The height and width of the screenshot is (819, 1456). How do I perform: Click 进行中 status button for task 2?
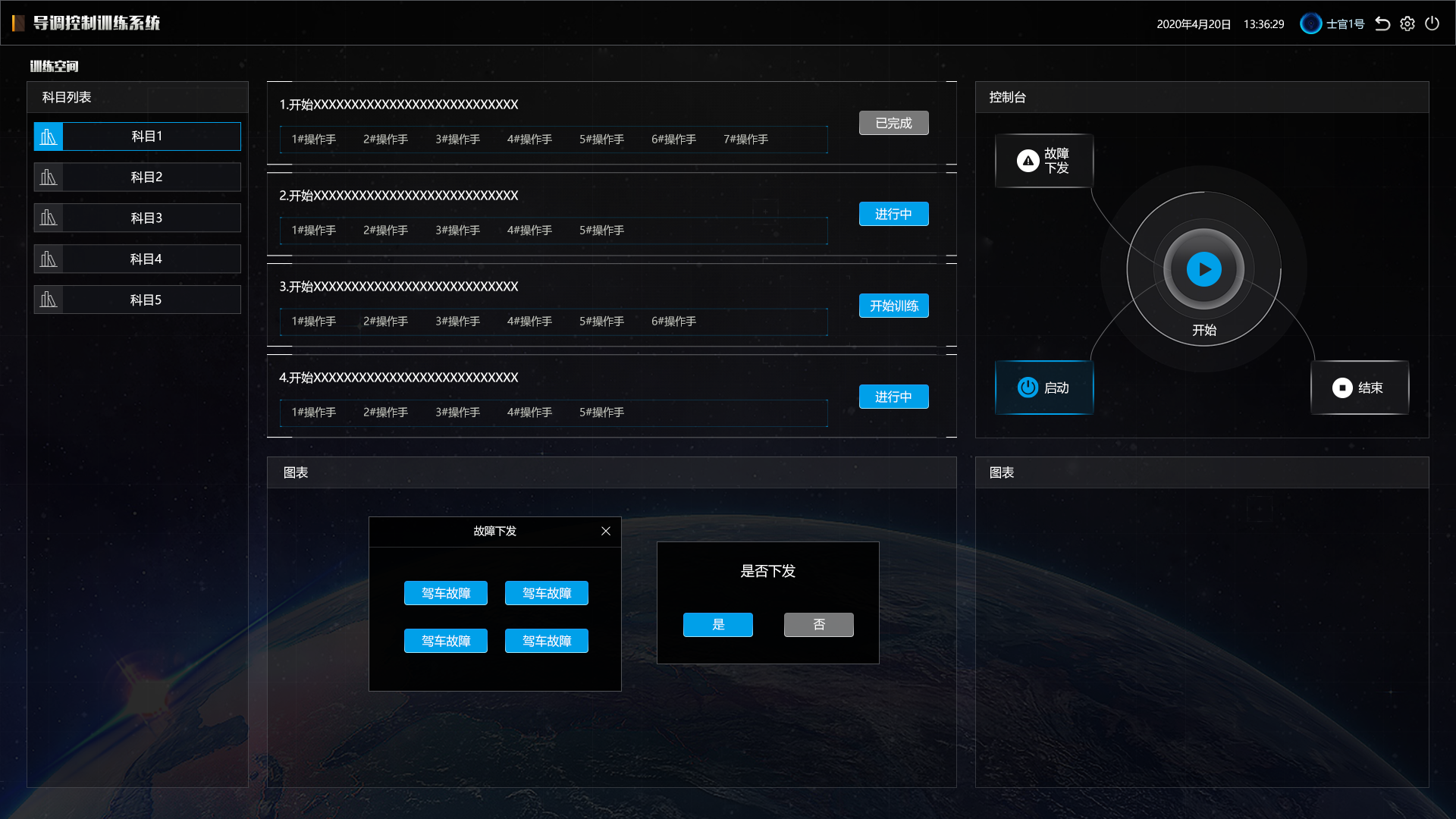893,215
